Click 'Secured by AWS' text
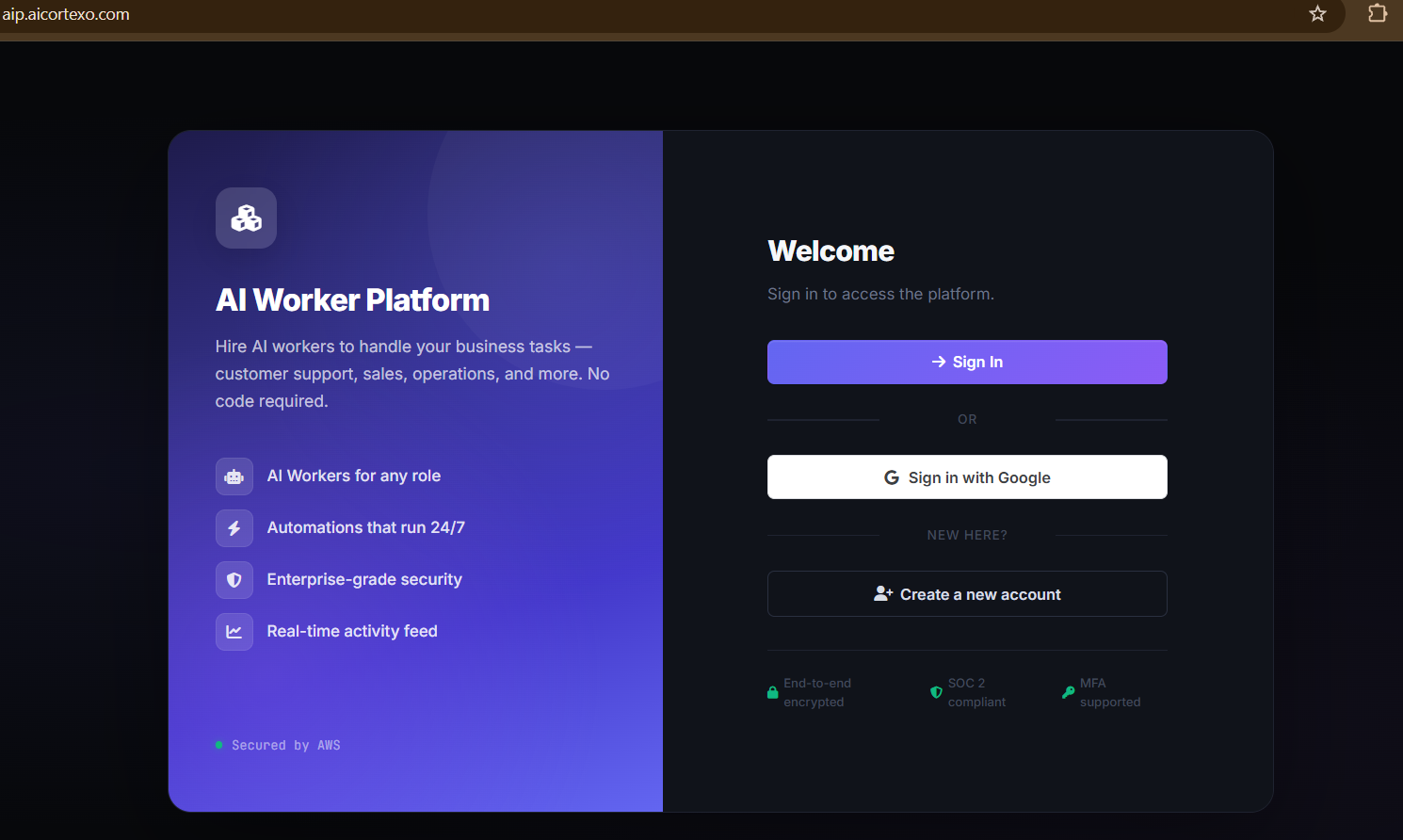This screenshot has height=840, width=1403. coord(286,745)
